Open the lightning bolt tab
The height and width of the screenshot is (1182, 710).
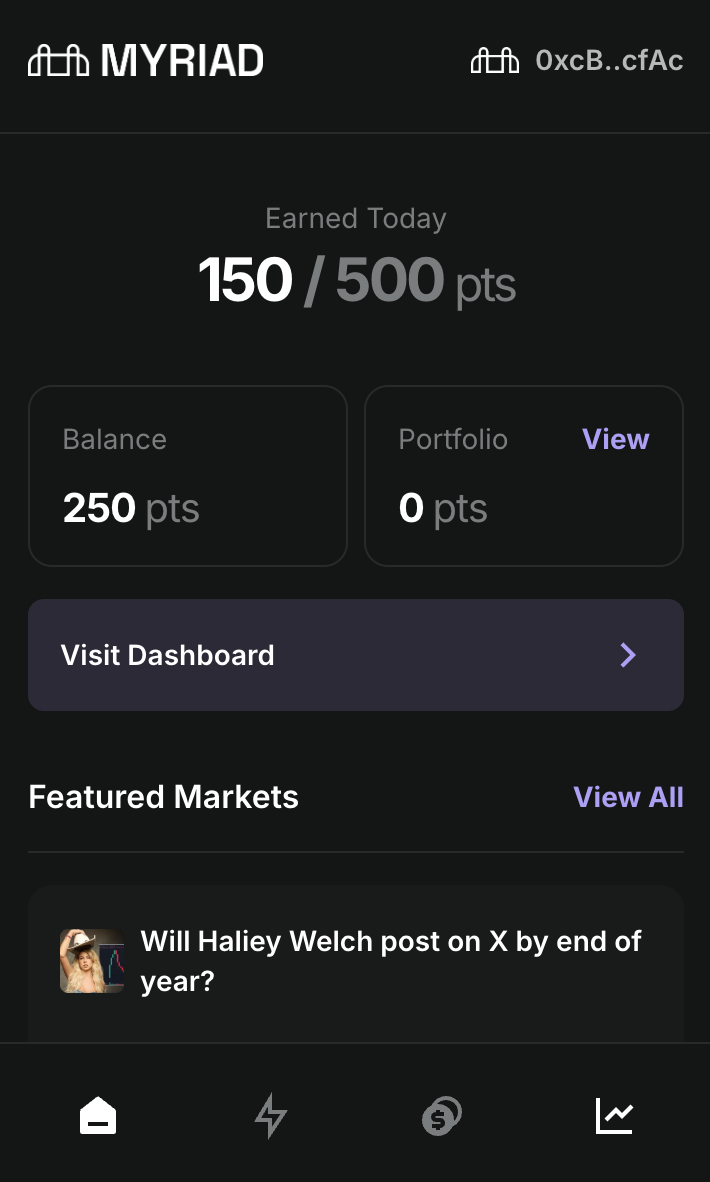pyautogui.click(x=270, y=1115)
